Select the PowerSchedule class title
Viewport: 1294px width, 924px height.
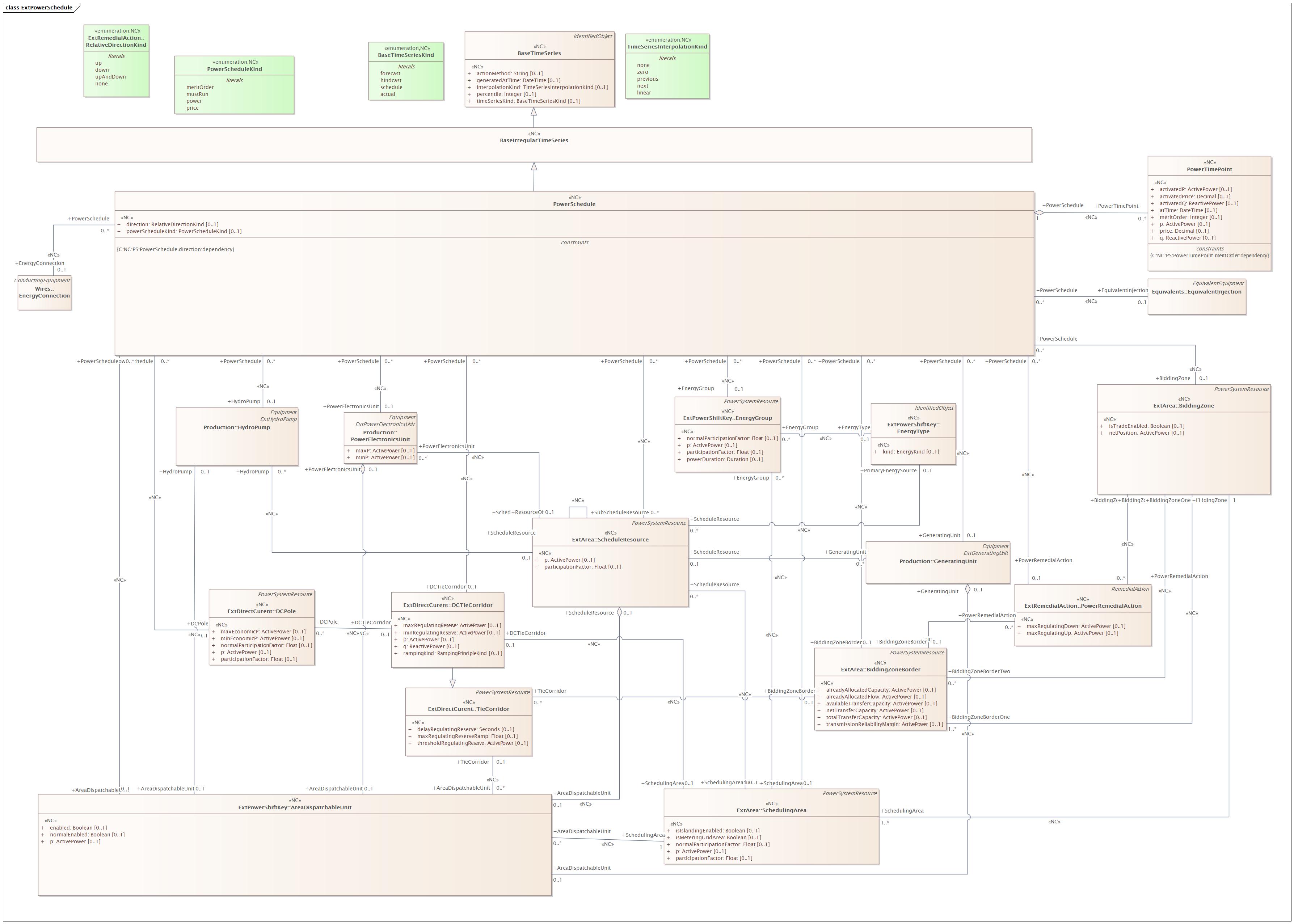574,204
